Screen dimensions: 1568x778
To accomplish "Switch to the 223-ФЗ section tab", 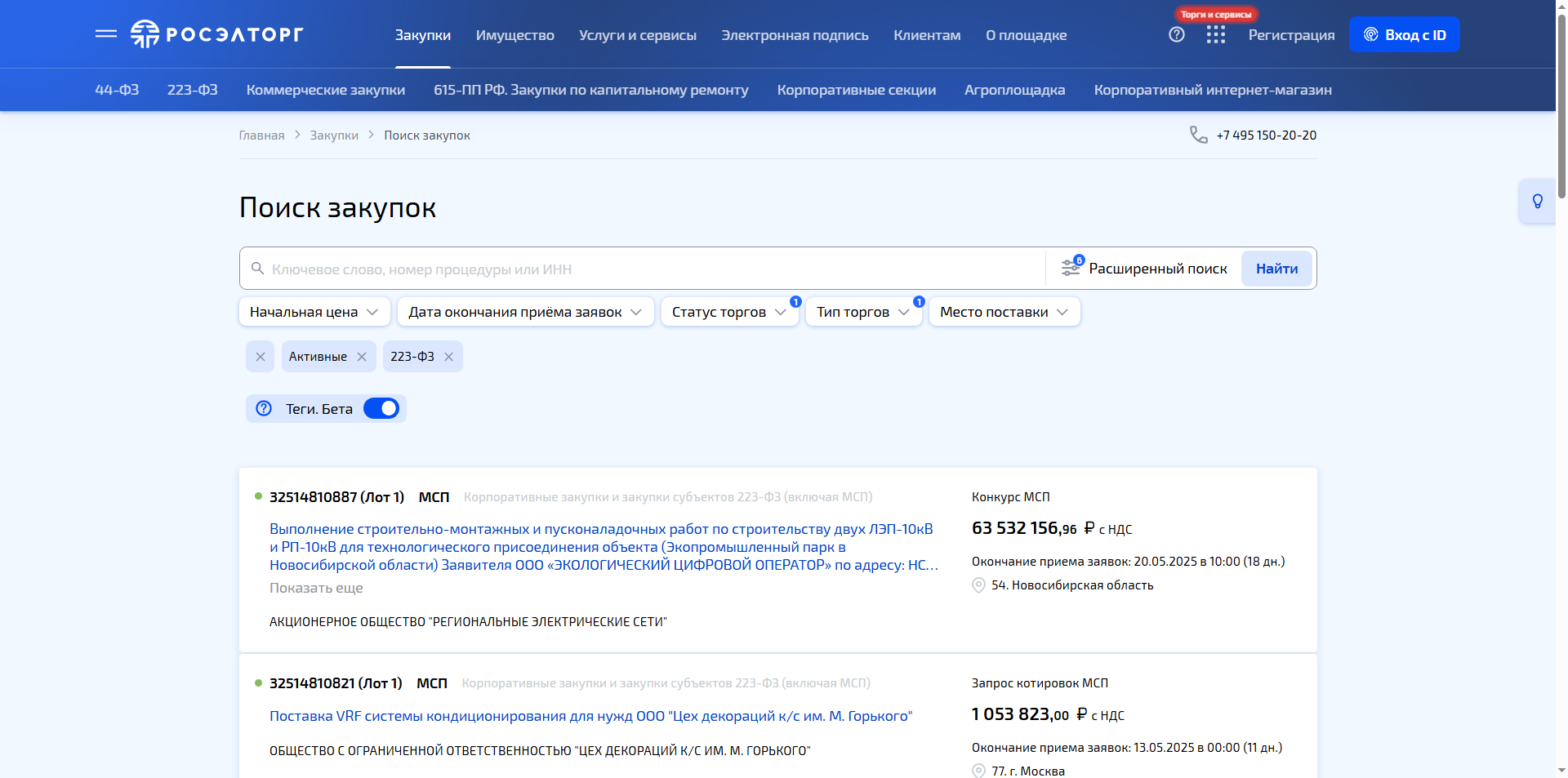I will 193,90.
